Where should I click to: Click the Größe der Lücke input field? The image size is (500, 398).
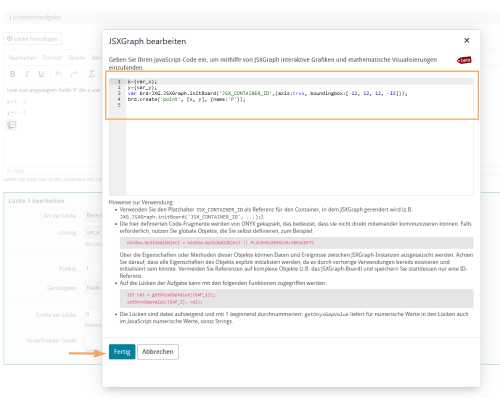[x=93, y=315]
